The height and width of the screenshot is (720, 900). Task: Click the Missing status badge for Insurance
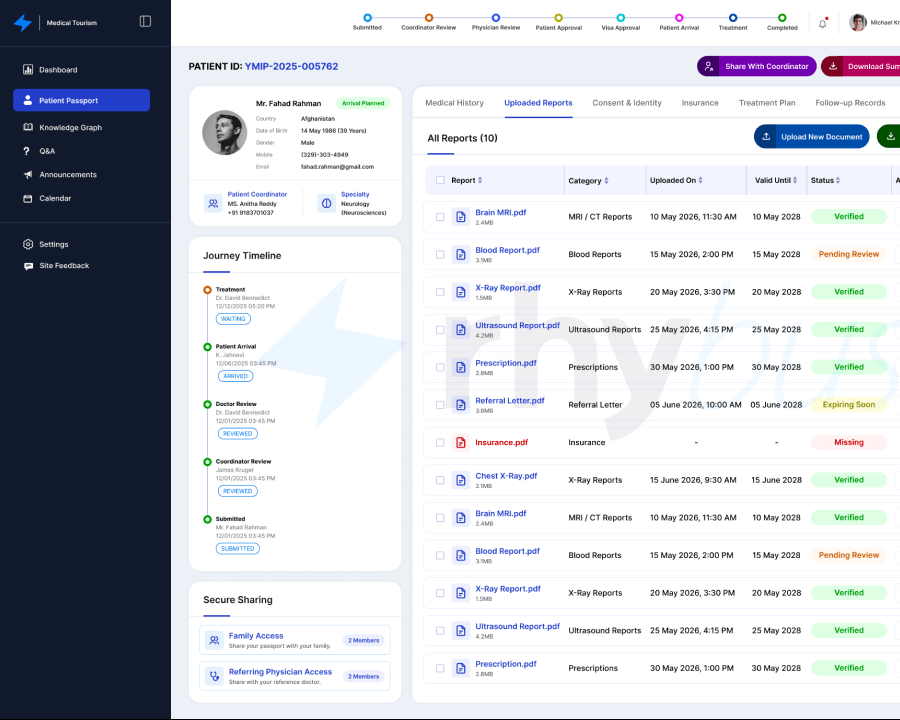point(848,442)
